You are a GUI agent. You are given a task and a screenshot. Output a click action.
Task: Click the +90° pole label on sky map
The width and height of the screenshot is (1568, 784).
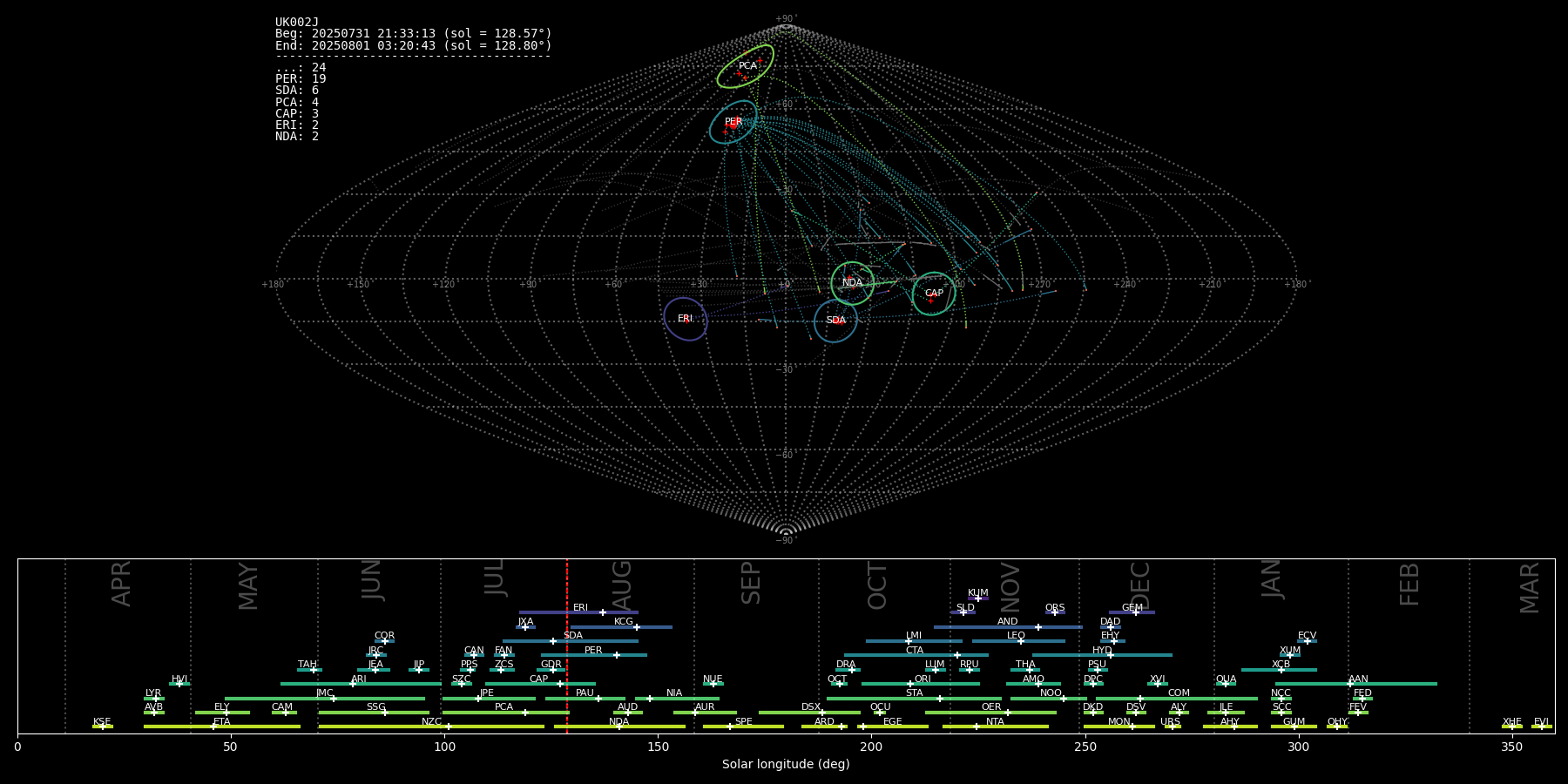pyautogui.click(x=786, y=19)
